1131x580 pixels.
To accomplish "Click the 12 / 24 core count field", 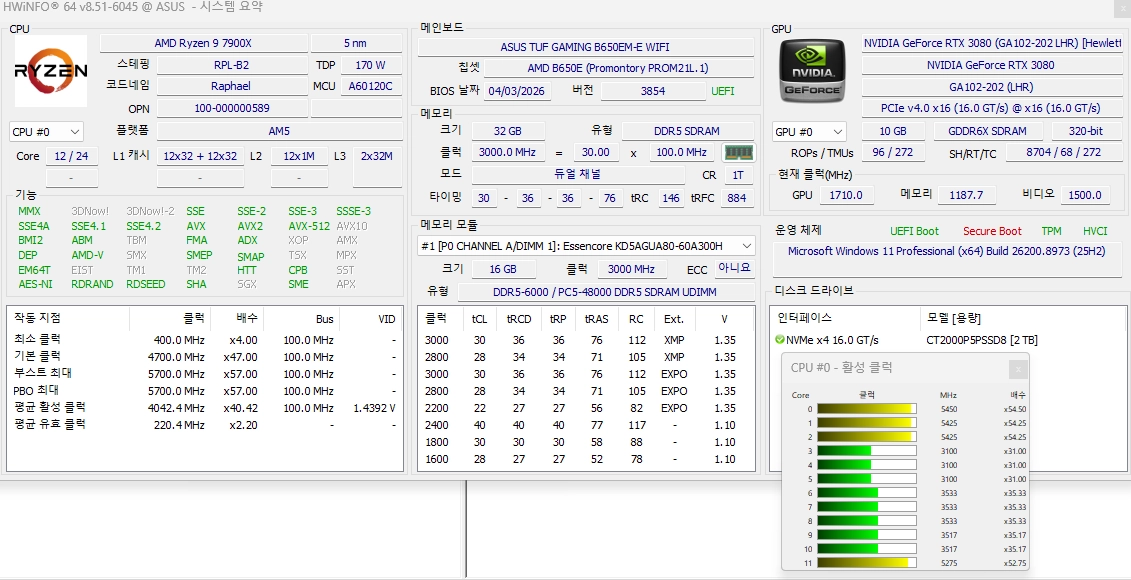I will click(72, 156).
